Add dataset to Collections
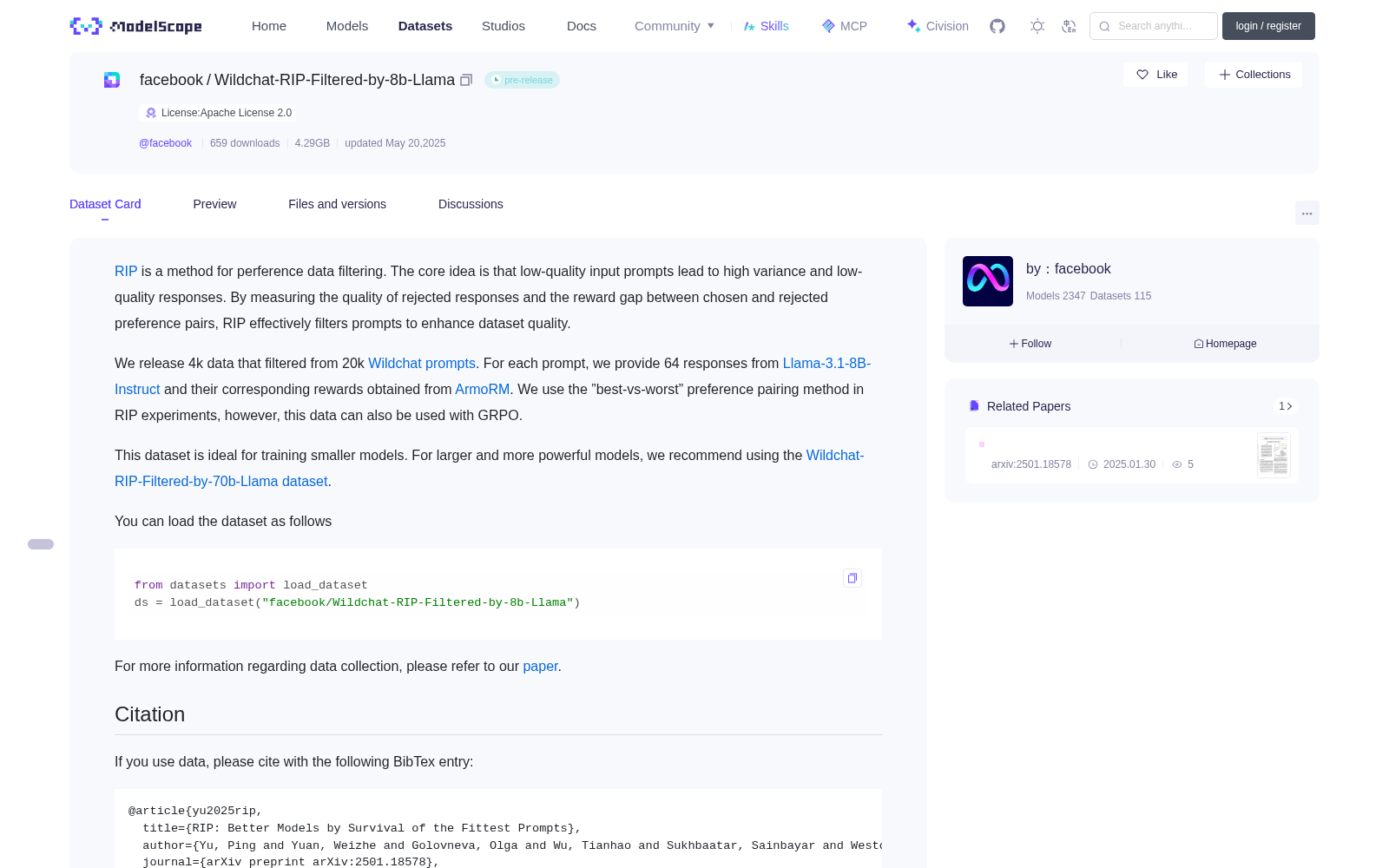 coord(1254,75)
